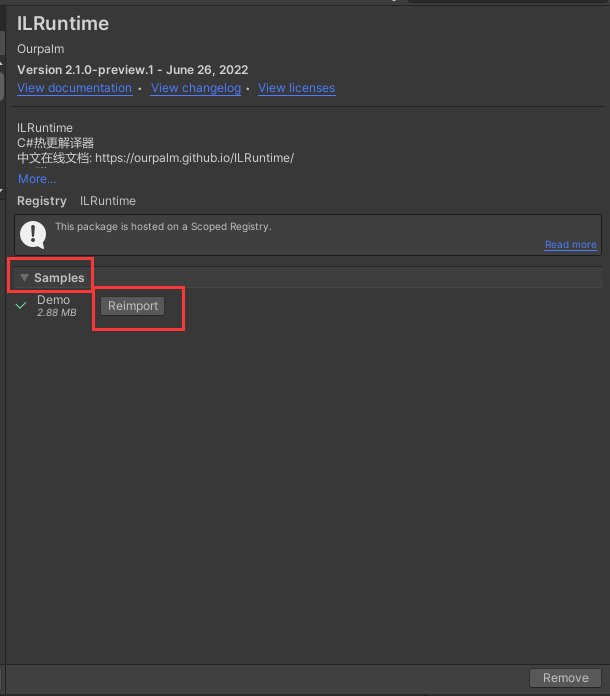The width and height of the screenshot is (610, 696).
Task: Collapse the Samples section triangle
Action: (x=24, y=278)
